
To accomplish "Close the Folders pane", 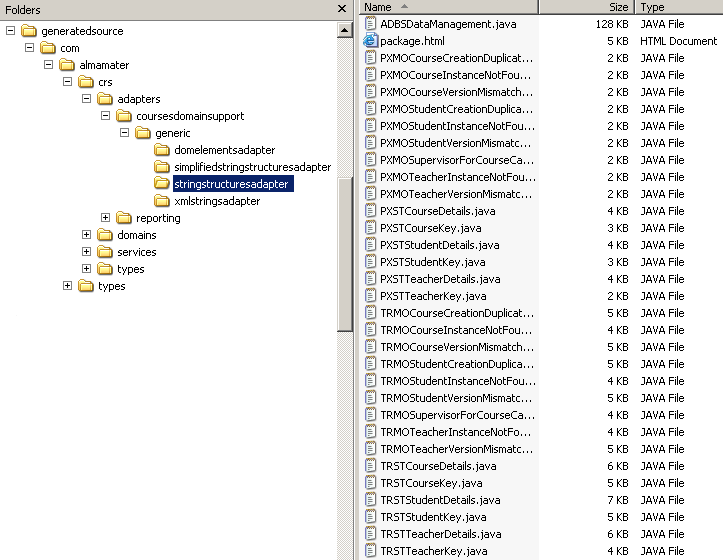I will (342, 9).
